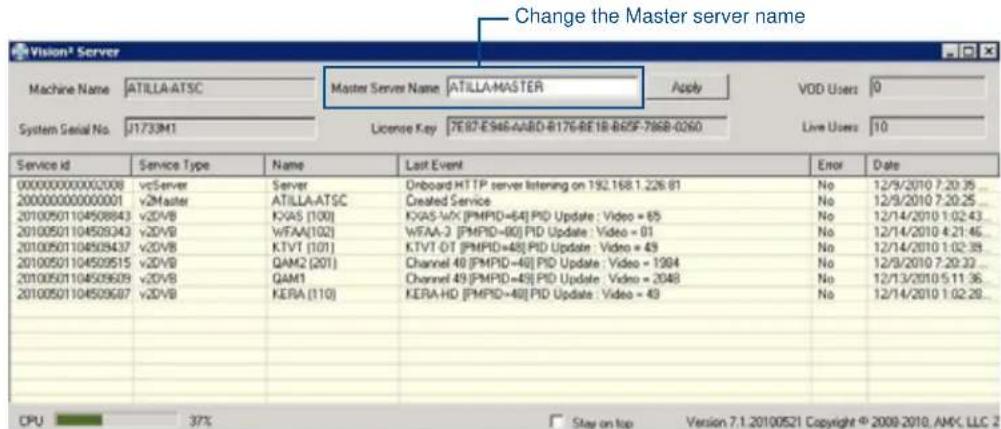Viewport: 1001px width, 429px height.
Task: Click the Channel 49 PID Update event
Action: (542, 278)
